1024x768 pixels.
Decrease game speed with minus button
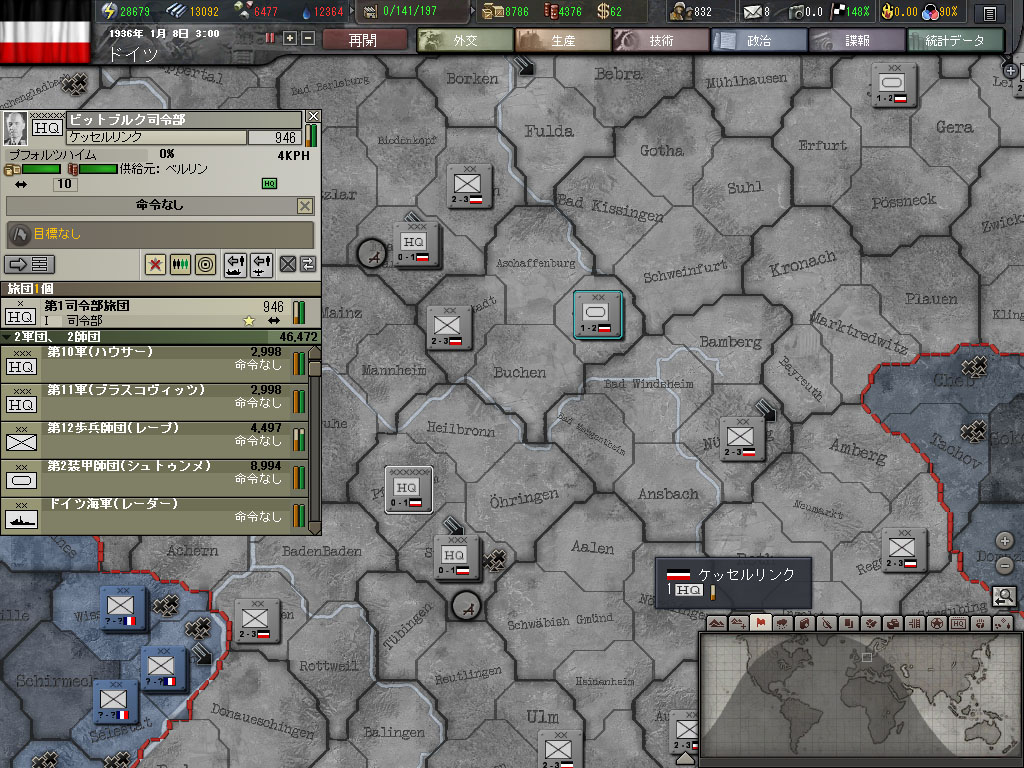tap(308, 39)
